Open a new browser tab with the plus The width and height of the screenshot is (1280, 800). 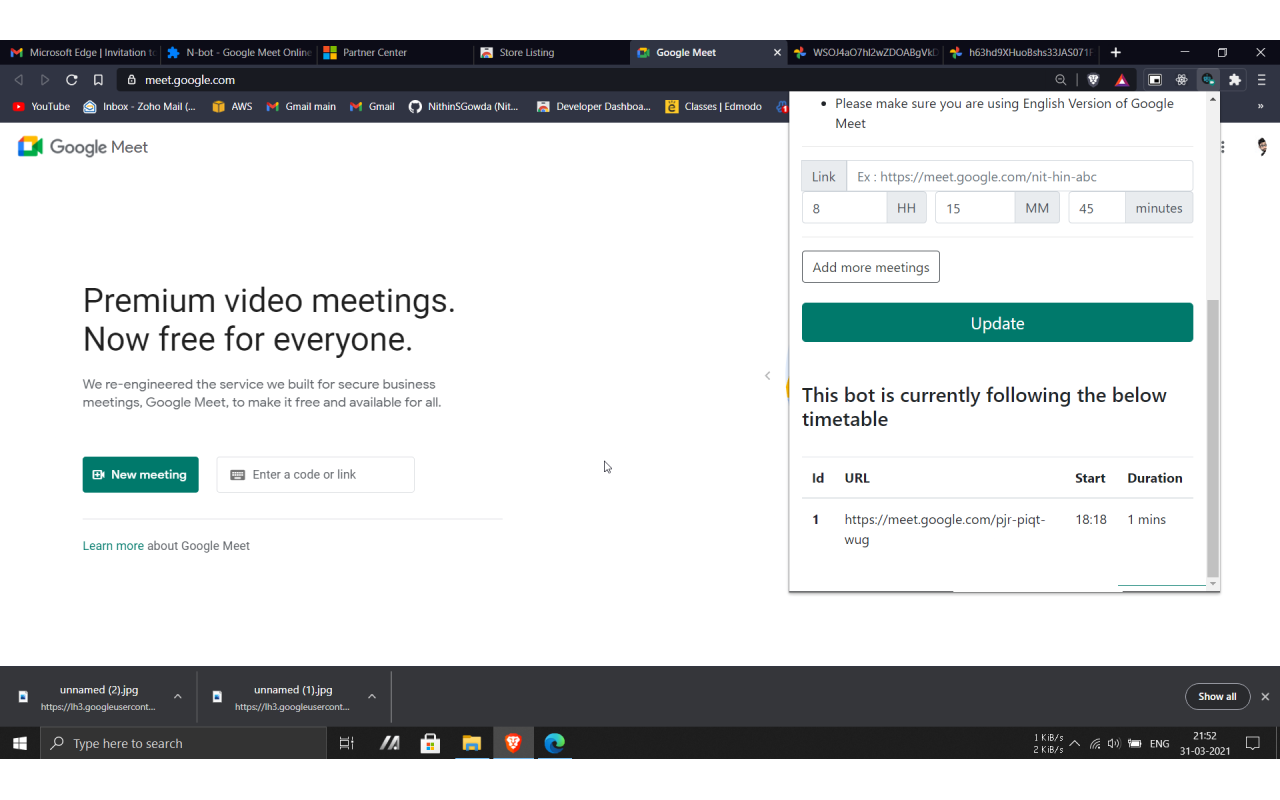(x=1116, y=52)
